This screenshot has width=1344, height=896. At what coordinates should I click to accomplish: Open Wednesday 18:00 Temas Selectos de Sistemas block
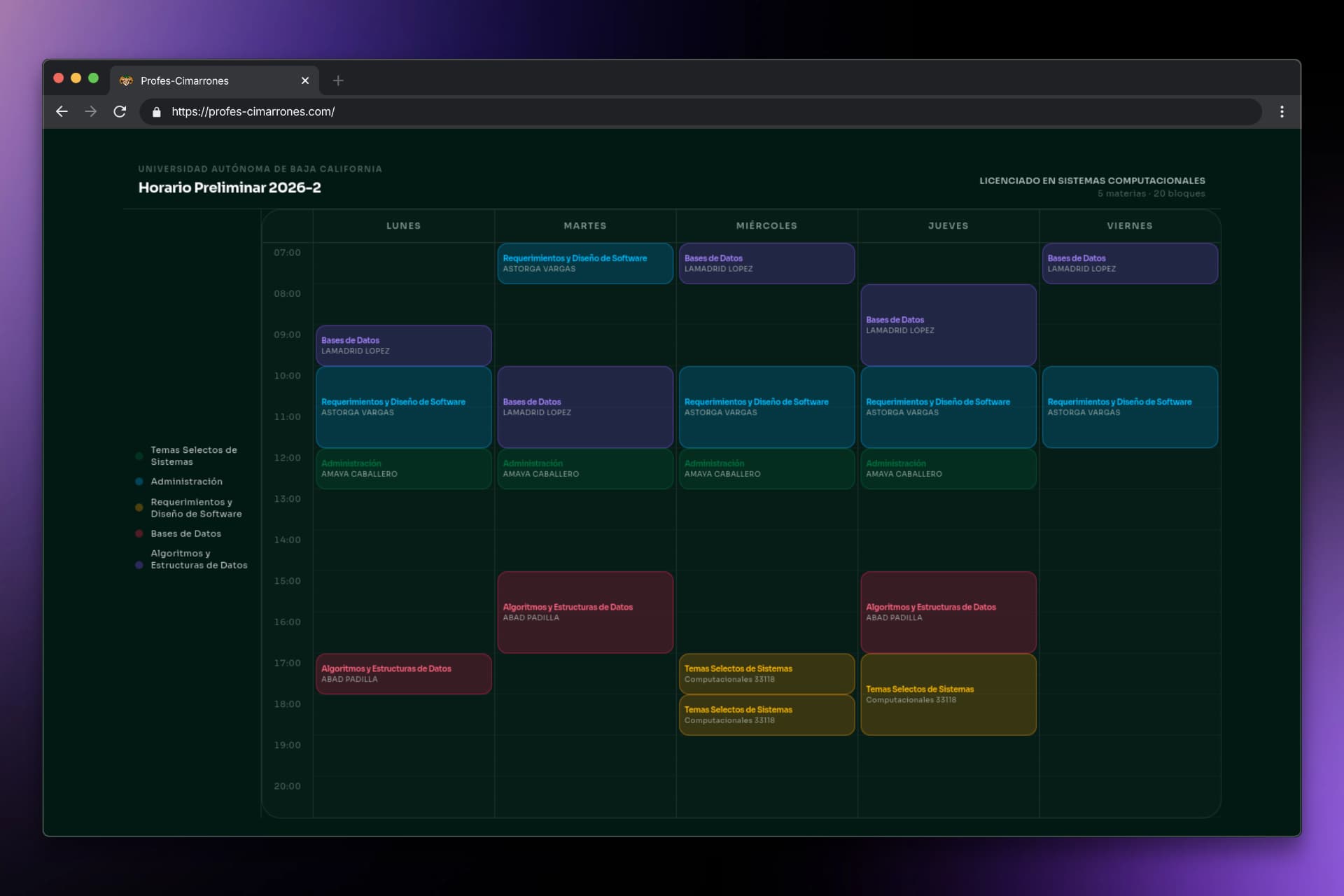click(766, 715)
